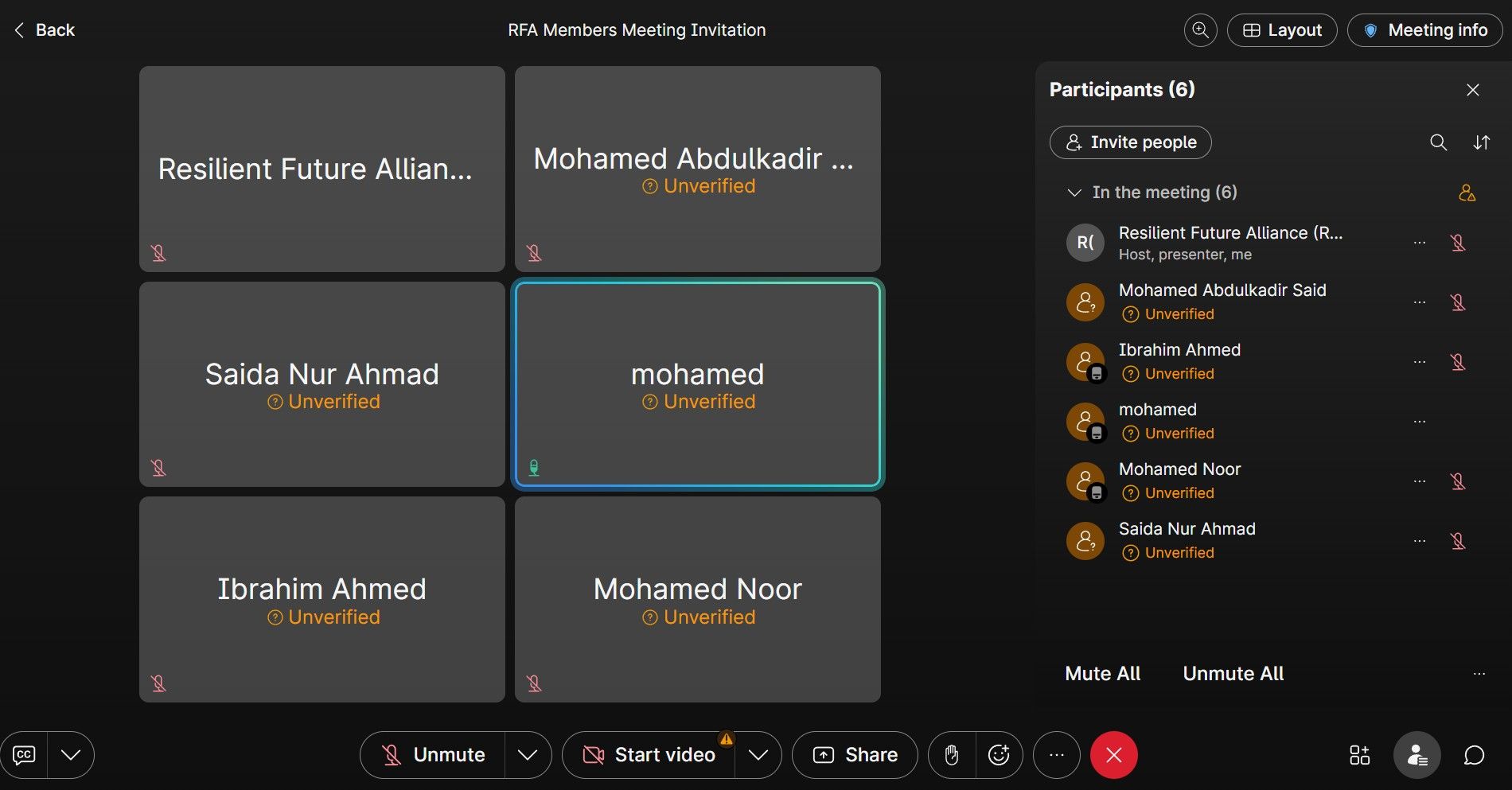
Task: Share content with the Share button
Action: tap(855, 755)
